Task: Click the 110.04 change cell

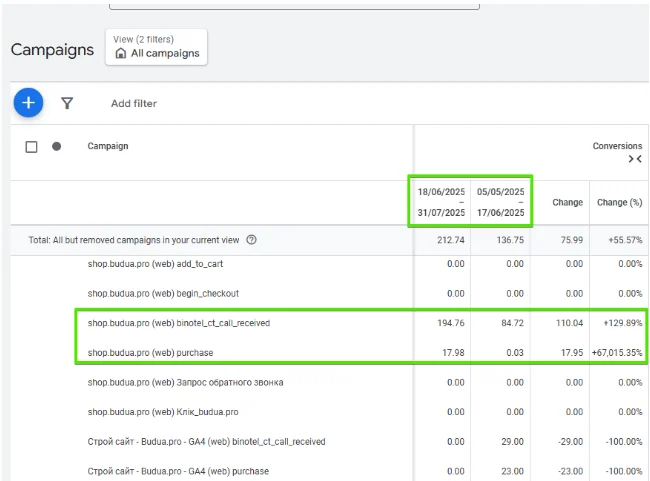Action: [x=569, y=323]
